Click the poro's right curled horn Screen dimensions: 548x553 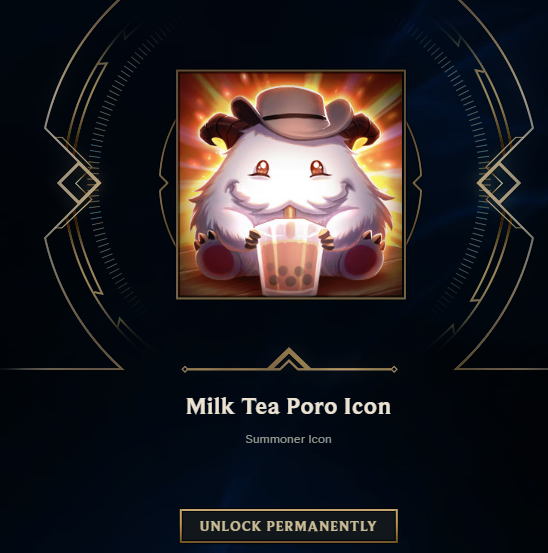point(361,132)
